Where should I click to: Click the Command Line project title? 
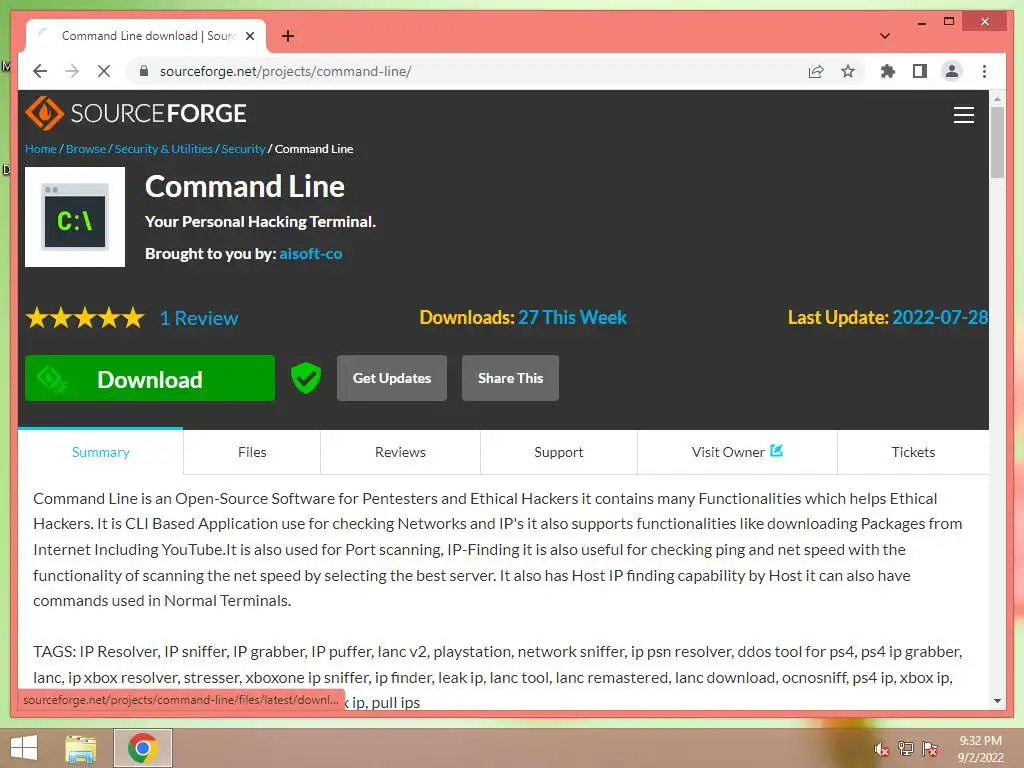point(245,187)
